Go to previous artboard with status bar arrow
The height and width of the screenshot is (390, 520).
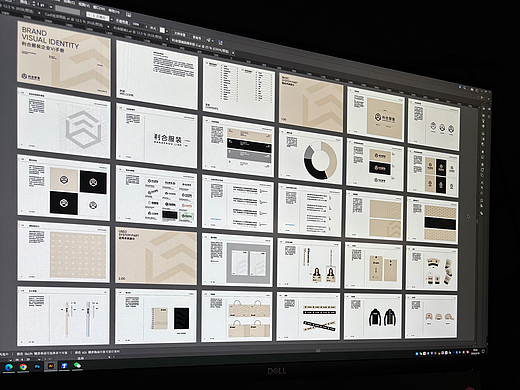(x=22, y=360)
